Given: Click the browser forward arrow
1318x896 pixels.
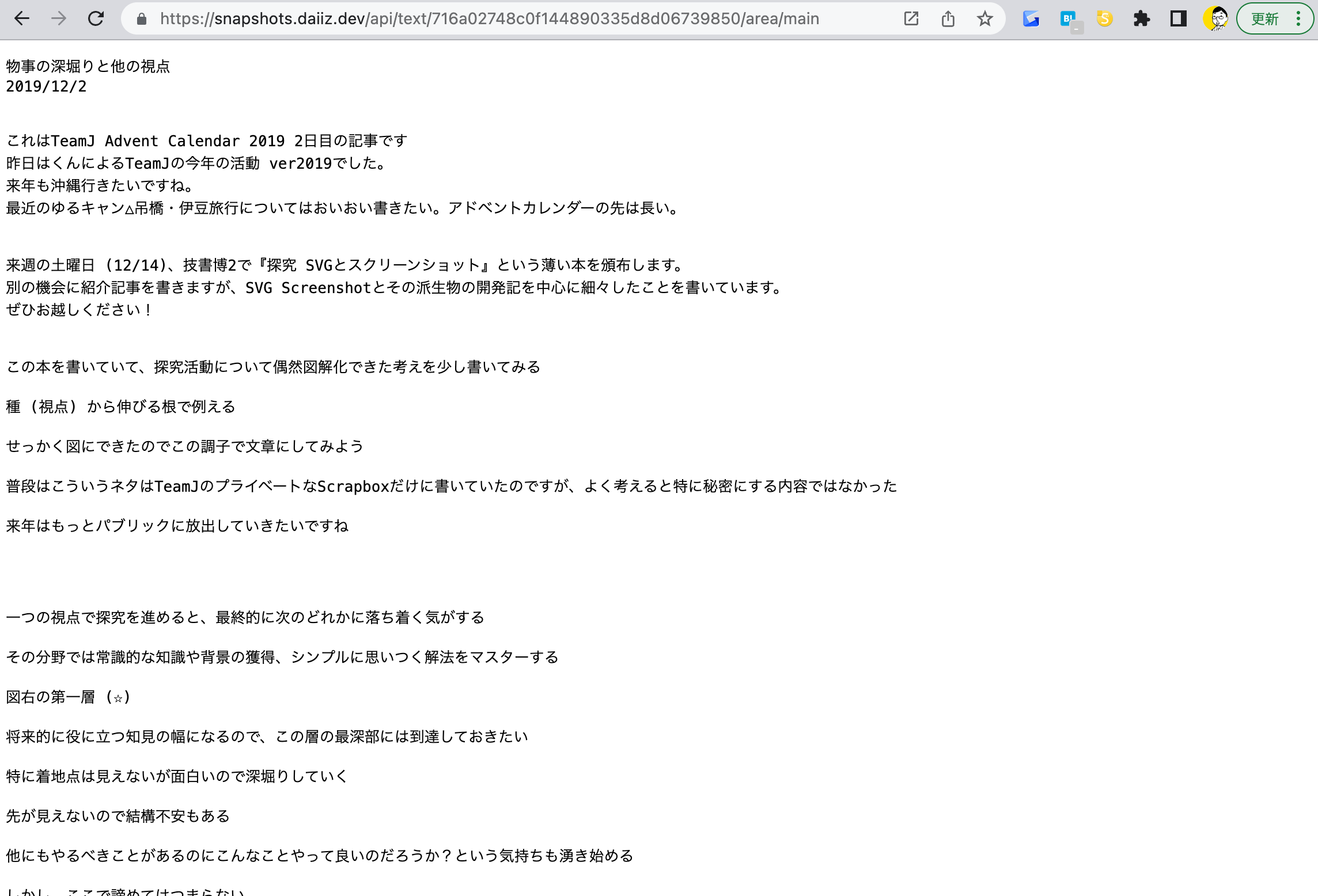Looking at the screenshot, I should (59, 19).
